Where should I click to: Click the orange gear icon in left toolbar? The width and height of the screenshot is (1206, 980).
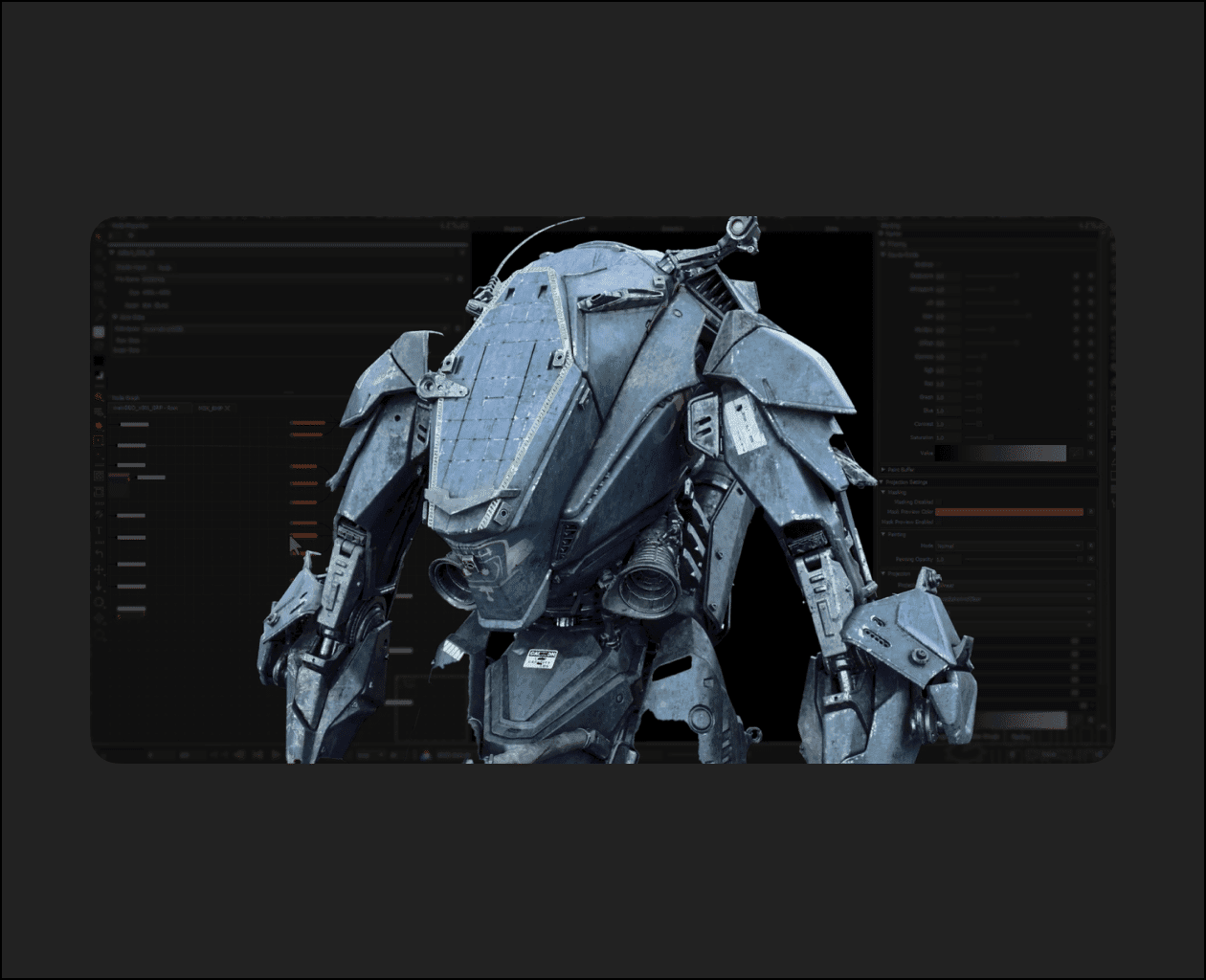tap(99, 425)
